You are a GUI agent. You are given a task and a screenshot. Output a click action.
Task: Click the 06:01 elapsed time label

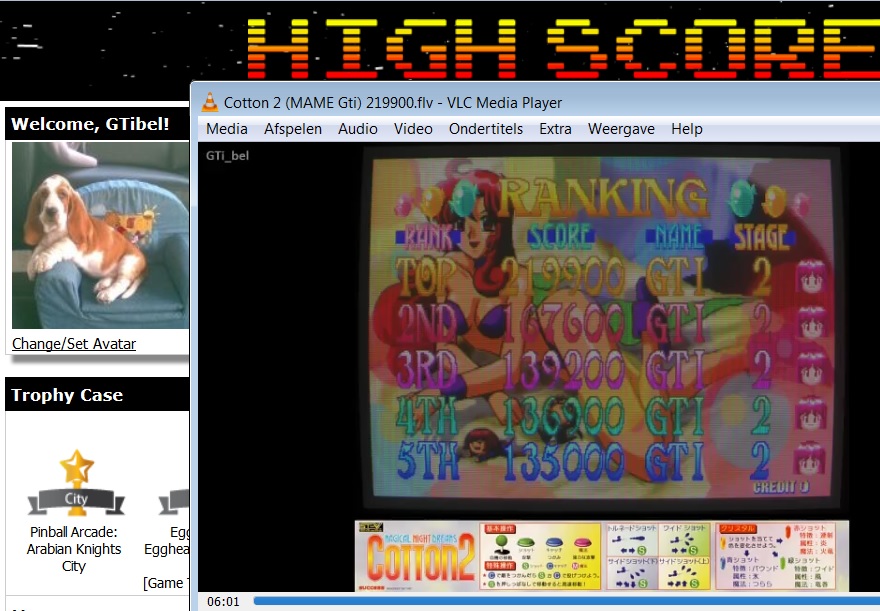[x=223, y=601]
